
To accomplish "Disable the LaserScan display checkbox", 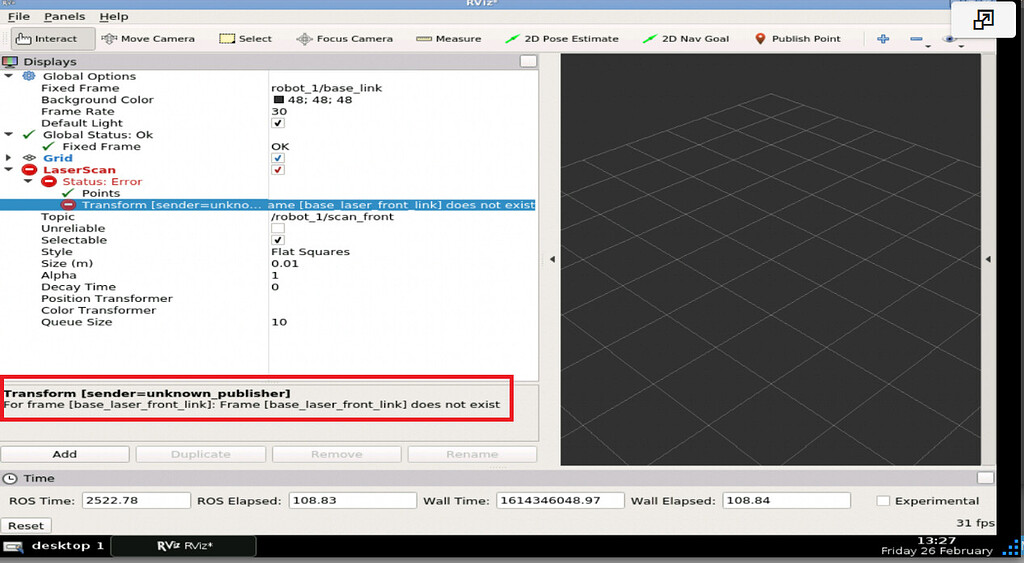I will click(x=278, y=170).
